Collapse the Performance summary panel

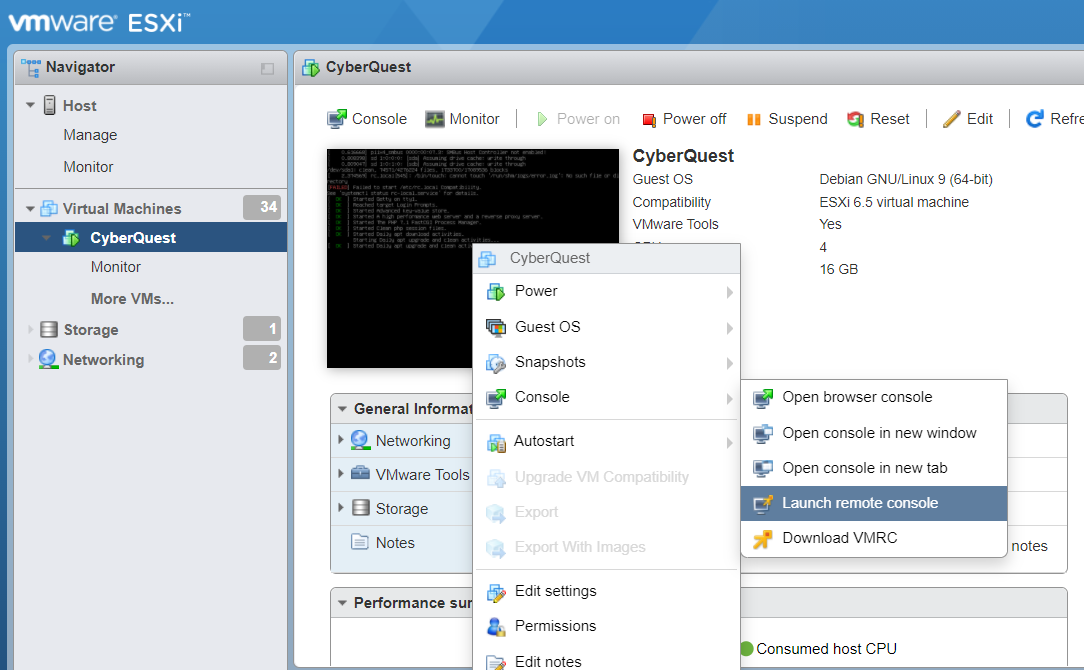pos(342,603)
